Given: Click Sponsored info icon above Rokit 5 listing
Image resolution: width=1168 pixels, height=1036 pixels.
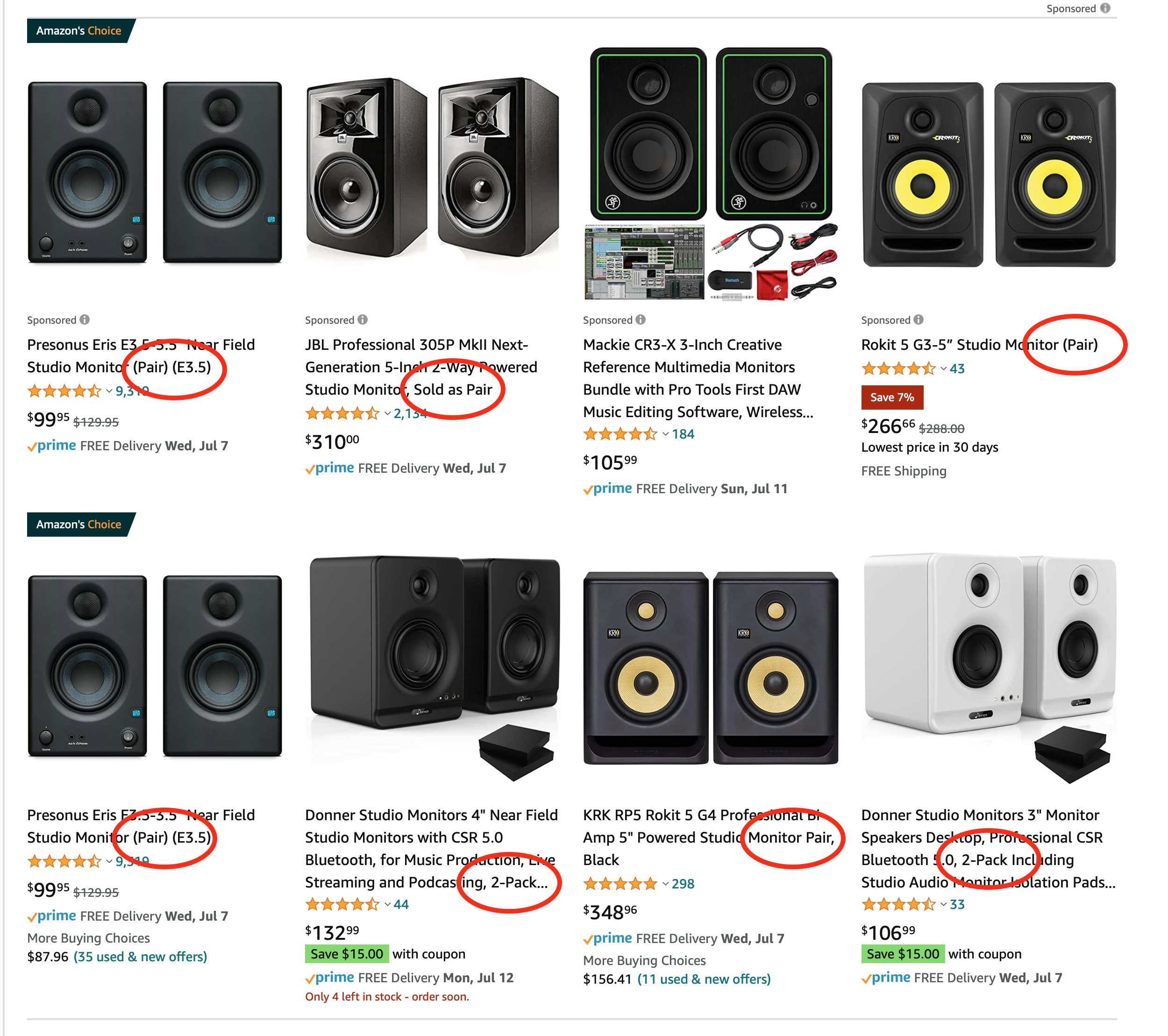Looking at the screenshot, I should (919, 319).
